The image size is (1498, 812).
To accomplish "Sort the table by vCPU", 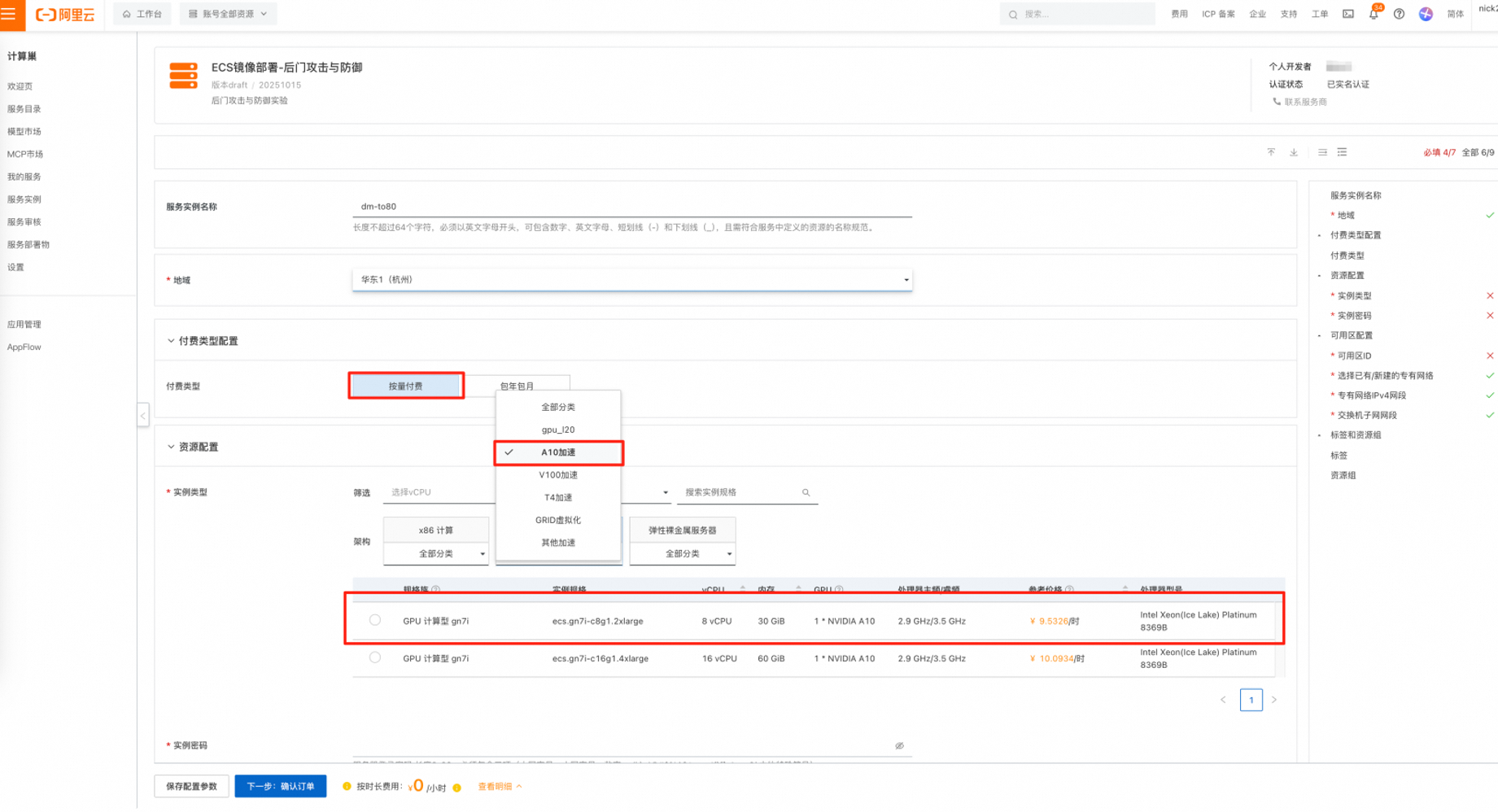I will (743, 589).
